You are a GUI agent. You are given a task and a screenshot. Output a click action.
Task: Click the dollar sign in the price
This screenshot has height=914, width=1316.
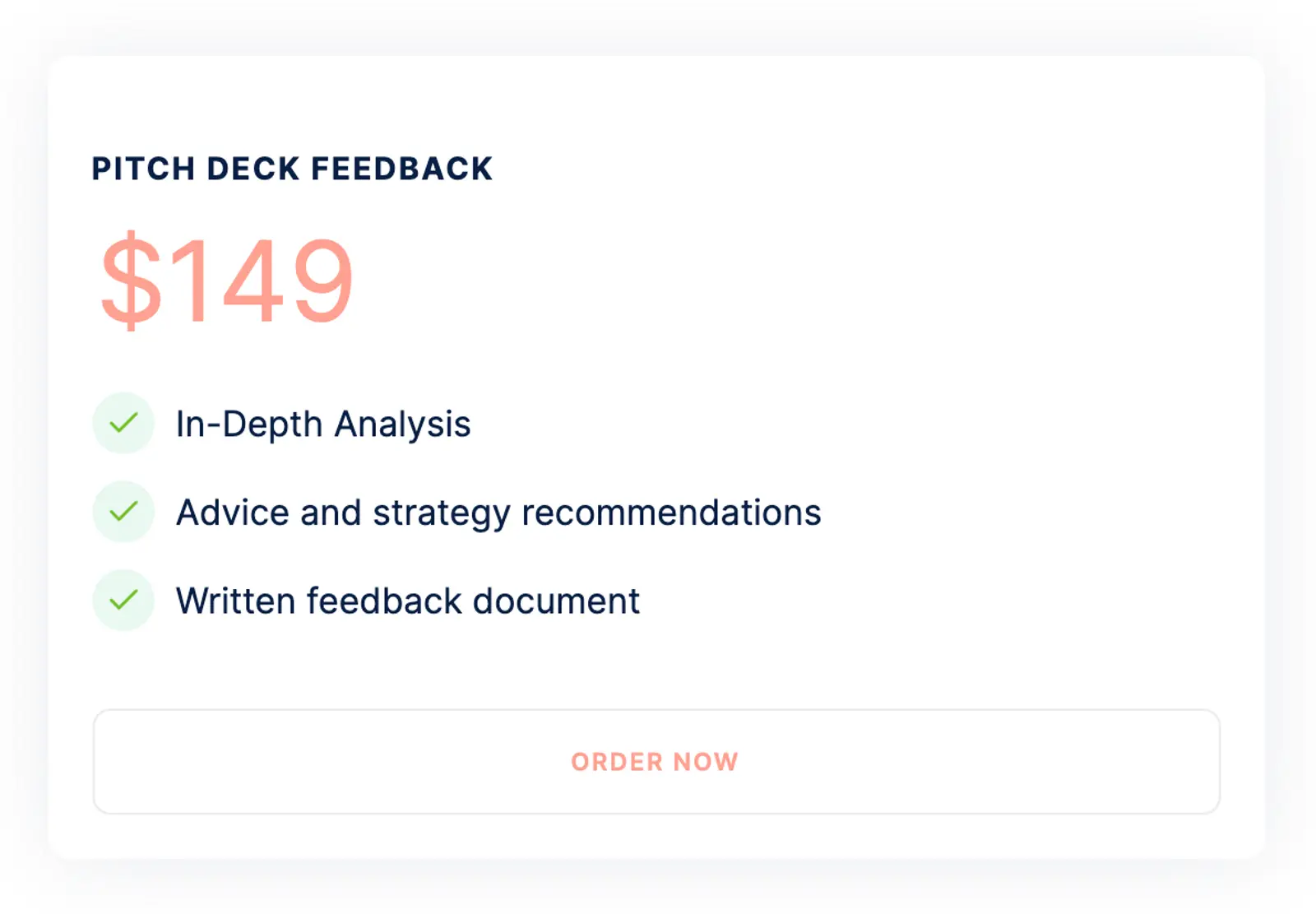132,280
